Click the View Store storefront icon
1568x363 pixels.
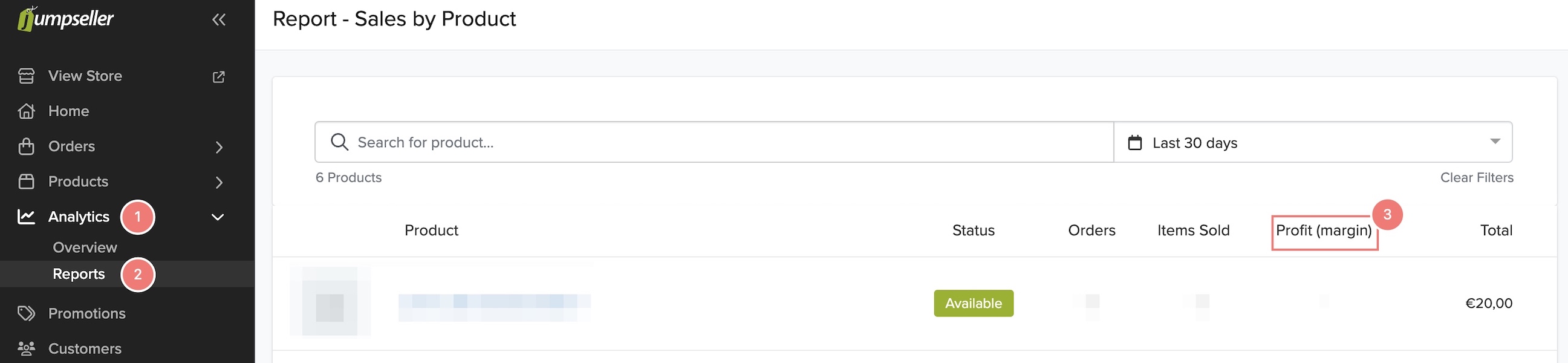point(26,76)
